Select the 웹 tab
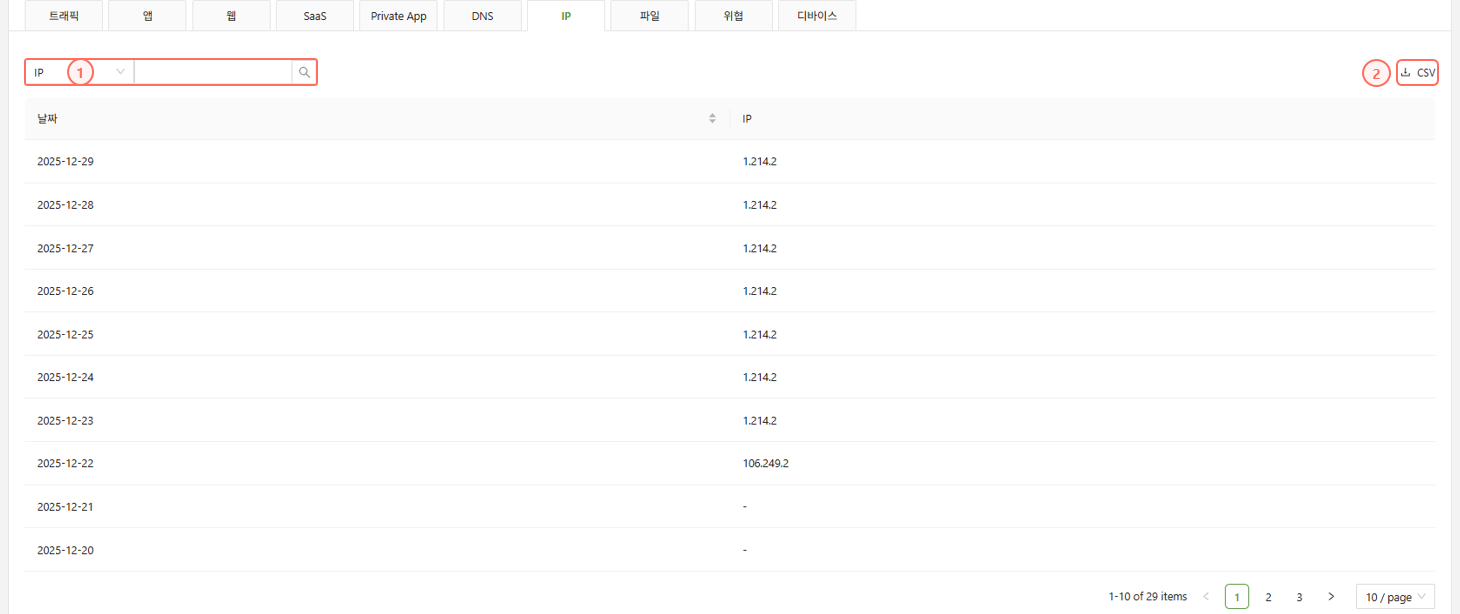 [x=231, y=16]
